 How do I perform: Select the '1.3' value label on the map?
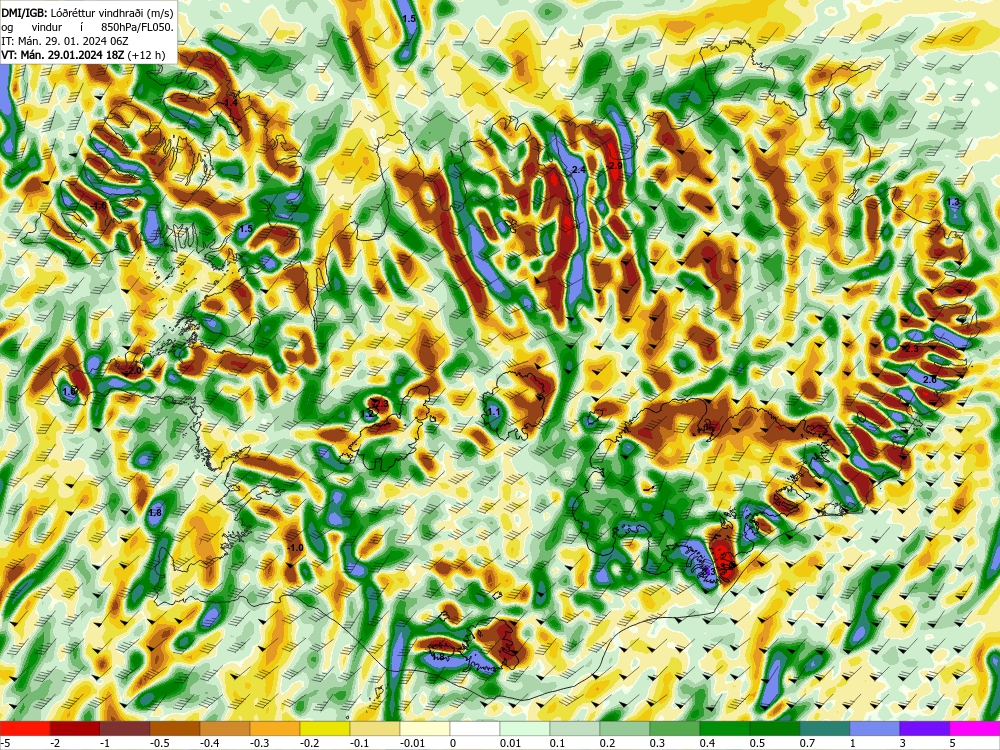click(953, 202)
